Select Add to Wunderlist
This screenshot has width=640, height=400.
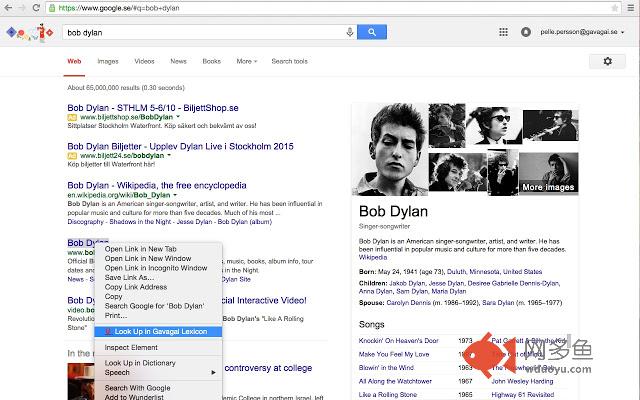[x=158, y=397]
